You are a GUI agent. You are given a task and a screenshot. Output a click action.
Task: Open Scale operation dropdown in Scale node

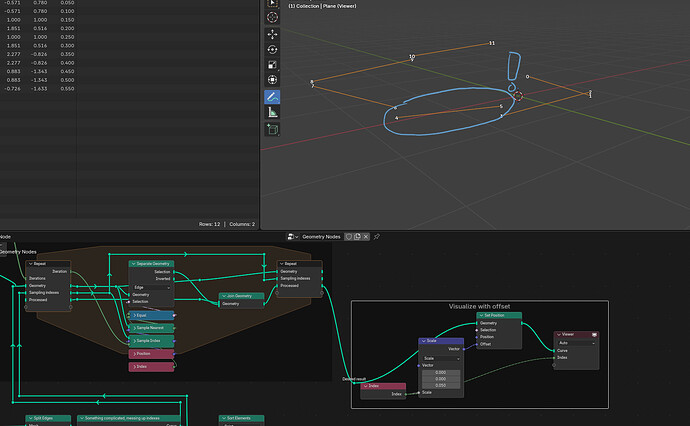click(441, 358)
